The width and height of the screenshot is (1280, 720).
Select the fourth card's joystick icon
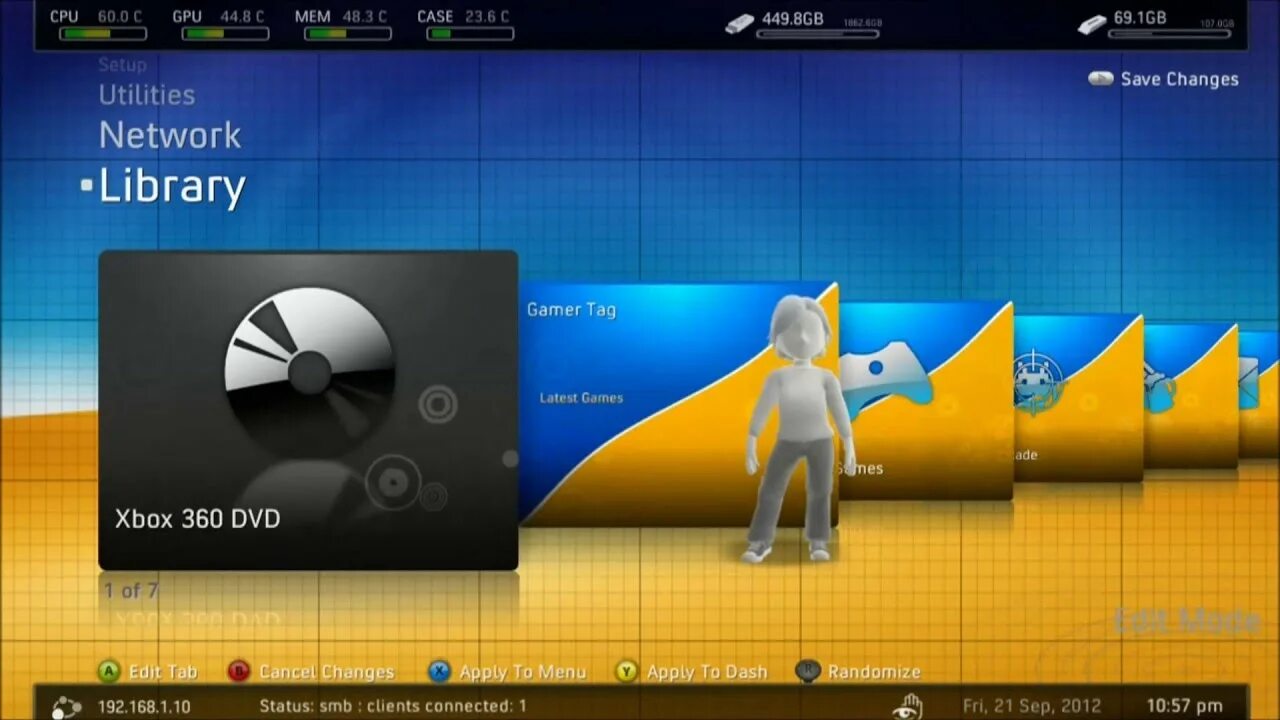[x=1160, y=389]
